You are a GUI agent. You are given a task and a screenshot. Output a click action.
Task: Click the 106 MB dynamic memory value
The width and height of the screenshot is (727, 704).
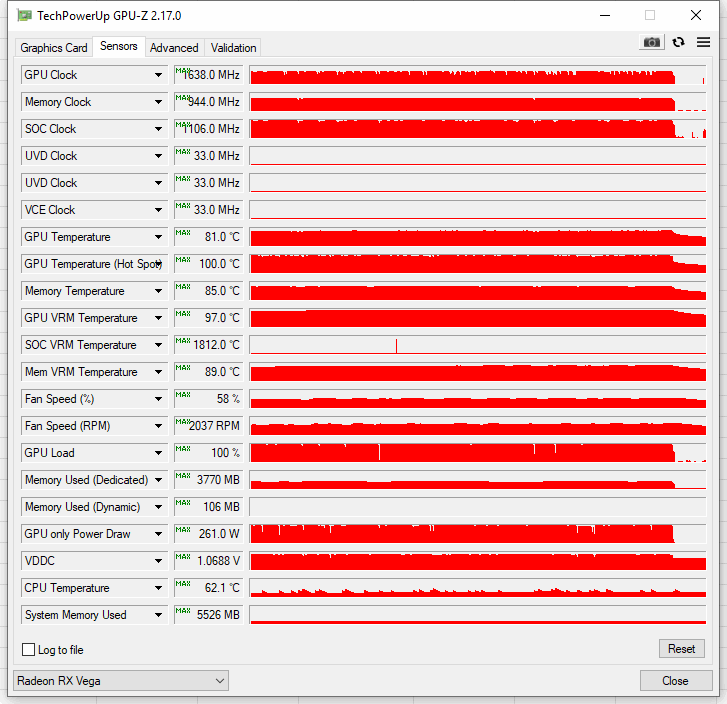[x=209, y=506]
